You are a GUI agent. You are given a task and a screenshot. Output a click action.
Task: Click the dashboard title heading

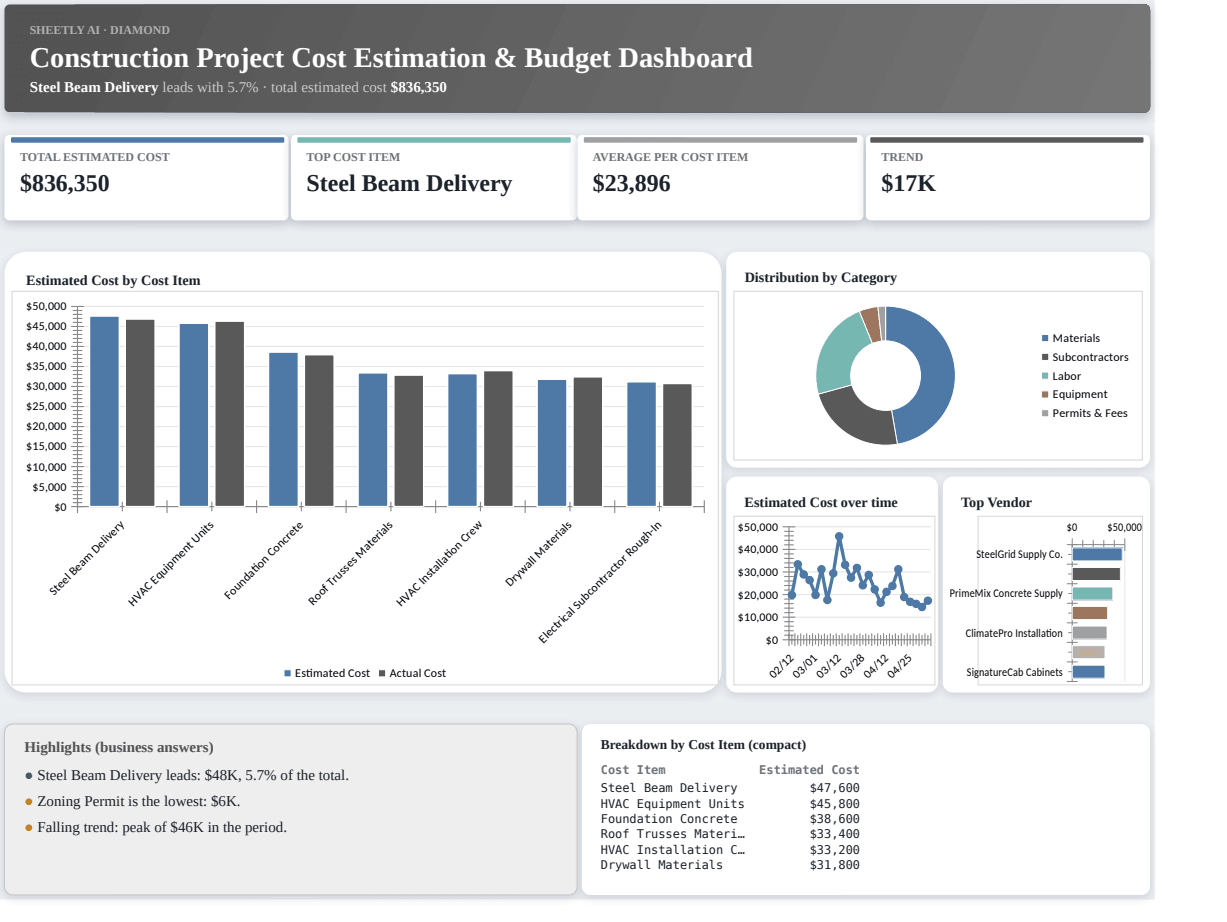(391, 58)
